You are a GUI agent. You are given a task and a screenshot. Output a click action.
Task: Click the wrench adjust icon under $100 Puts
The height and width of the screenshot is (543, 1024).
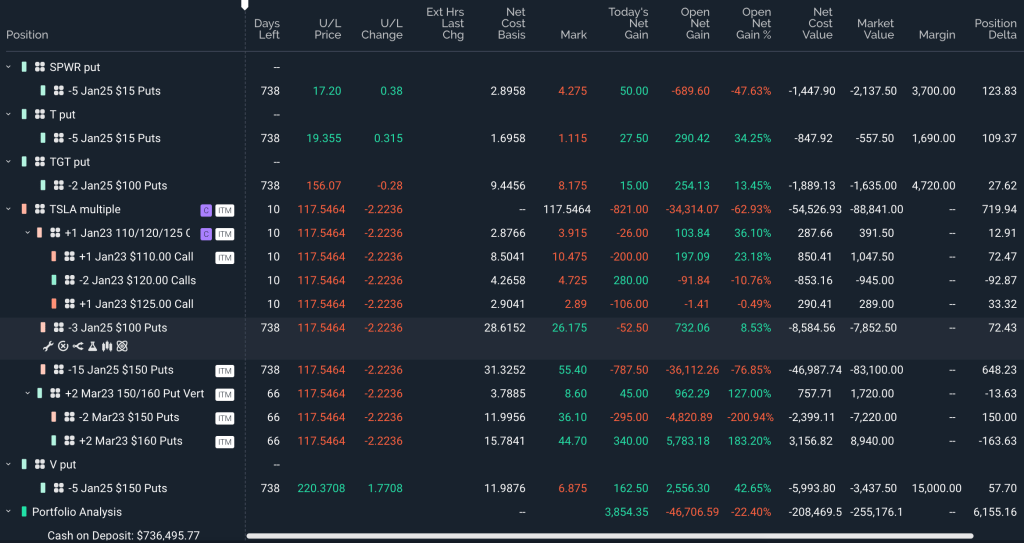(47, 346)
